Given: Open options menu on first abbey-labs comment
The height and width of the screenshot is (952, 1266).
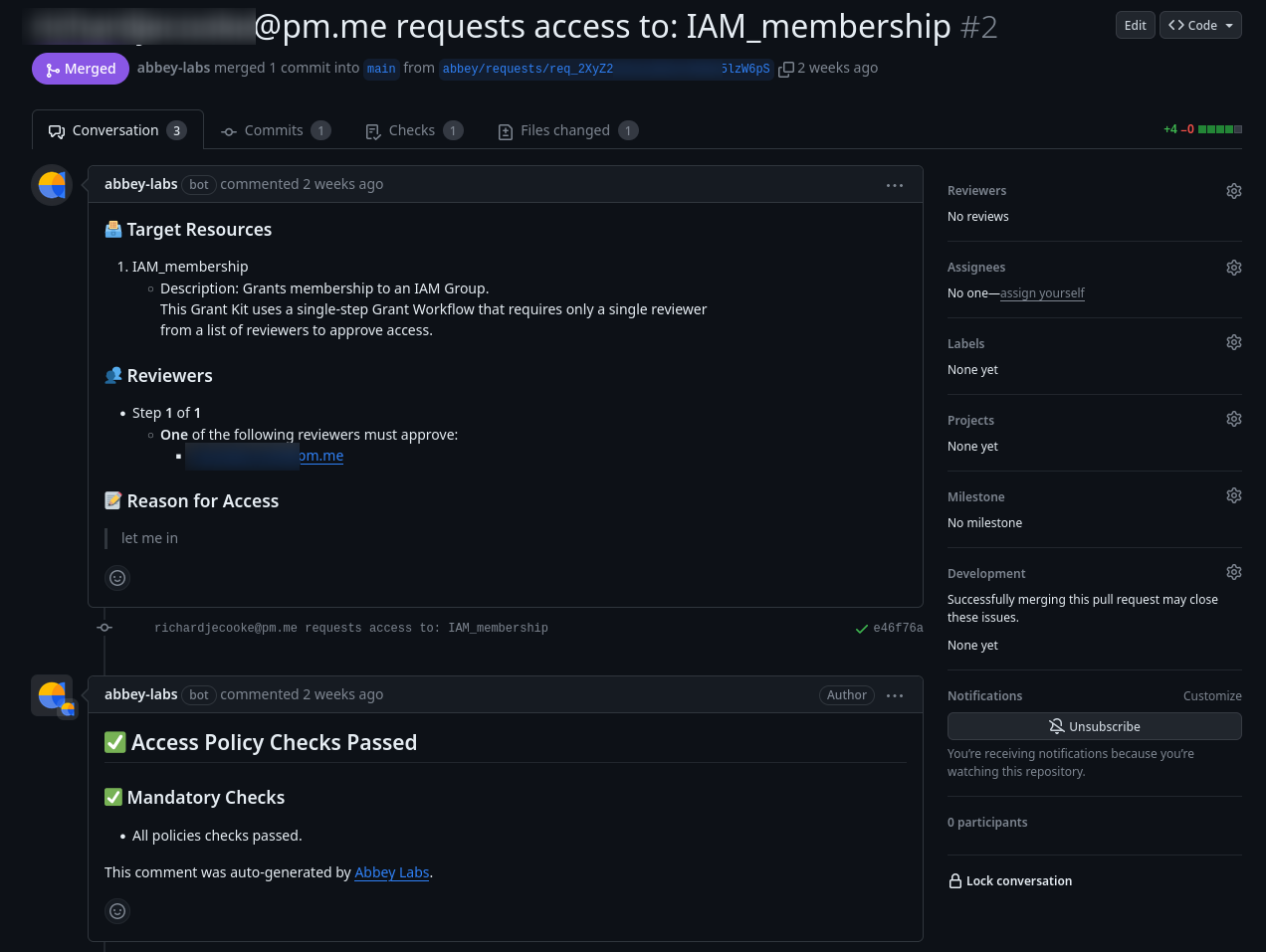Looking at the screenshot, I should tap(895, 185).
